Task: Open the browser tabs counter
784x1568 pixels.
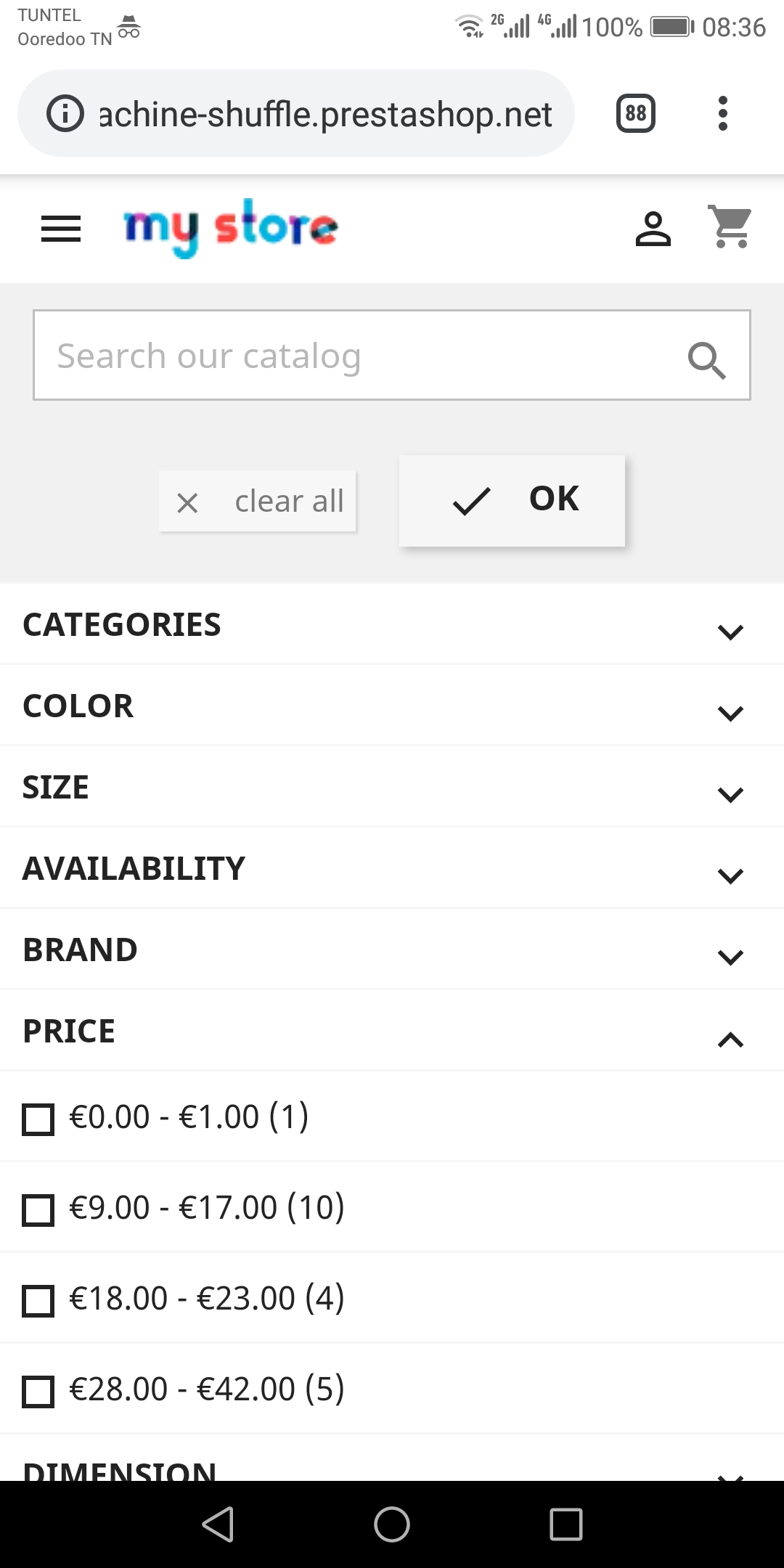Action: coord(635,114)
